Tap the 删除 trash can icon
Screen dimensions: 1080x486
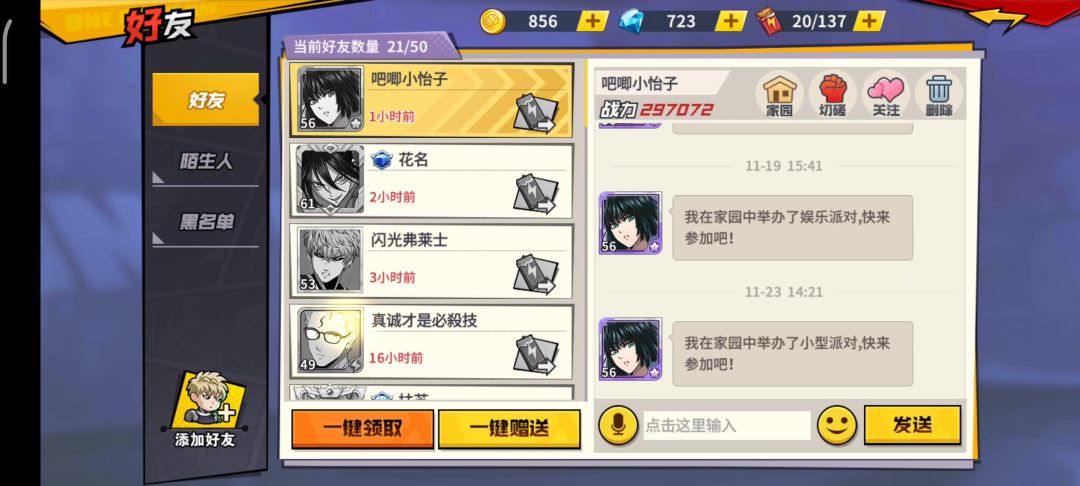(x=939, y=94)
